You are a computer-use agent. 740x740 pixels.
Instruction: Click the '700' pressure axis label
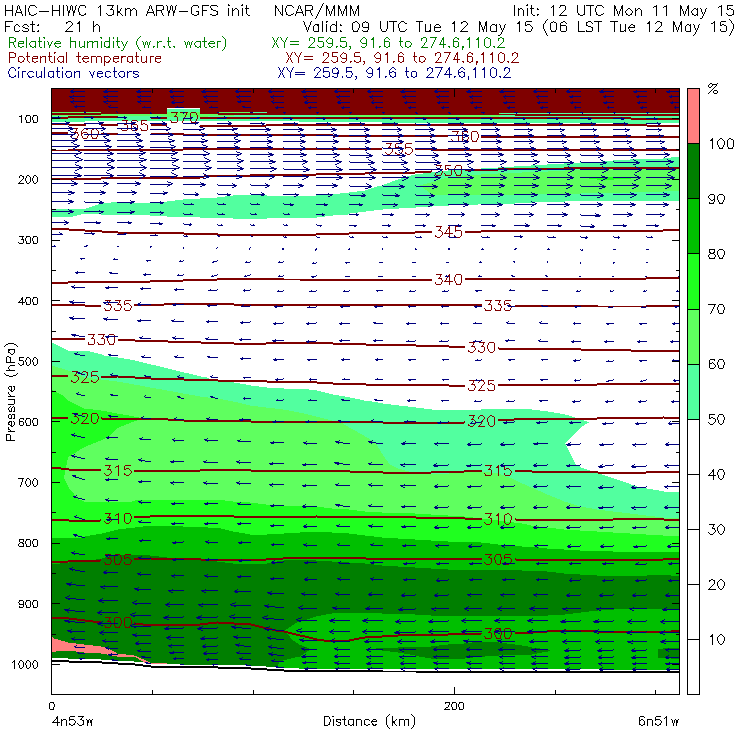coord(28,482)
